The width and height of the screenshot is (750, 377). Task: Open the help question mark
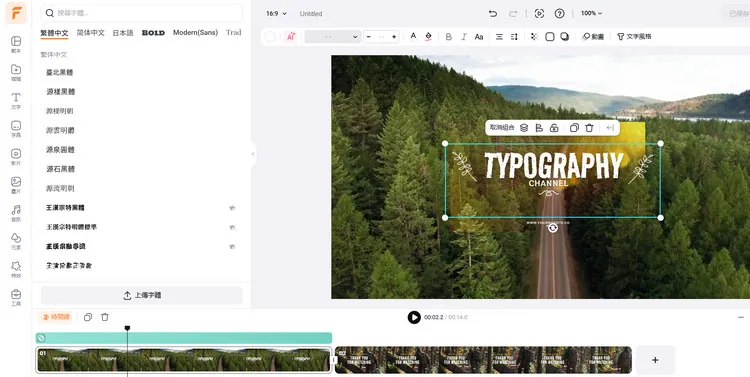pos(559,13)
